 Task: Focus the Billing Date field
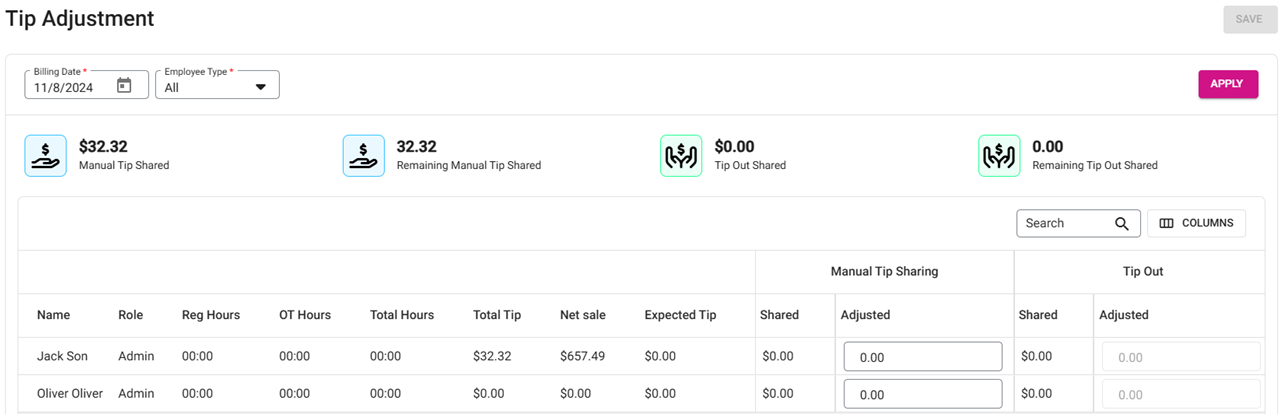(70, 87)
